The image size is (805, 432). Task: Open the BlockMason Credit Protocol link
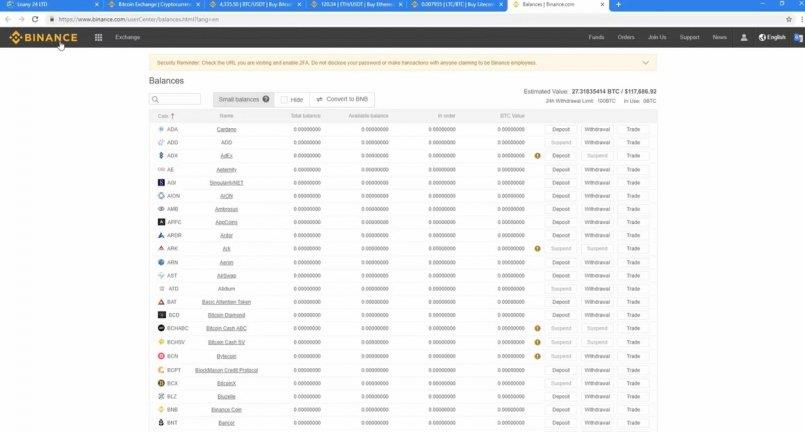[x=226, y=370]
